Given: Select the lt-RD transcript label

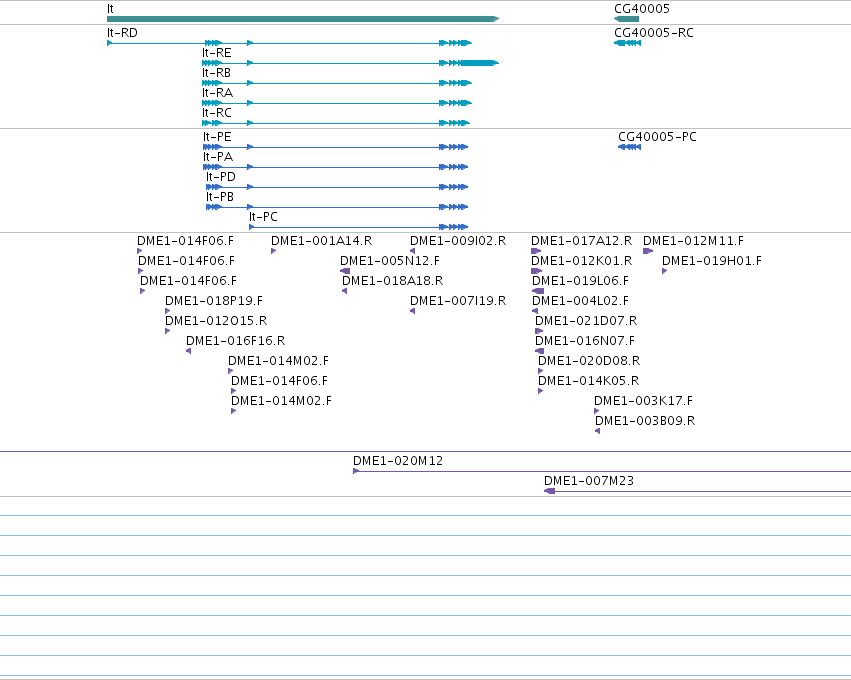Looking at the screenshot, I should (x=122, y=33).
